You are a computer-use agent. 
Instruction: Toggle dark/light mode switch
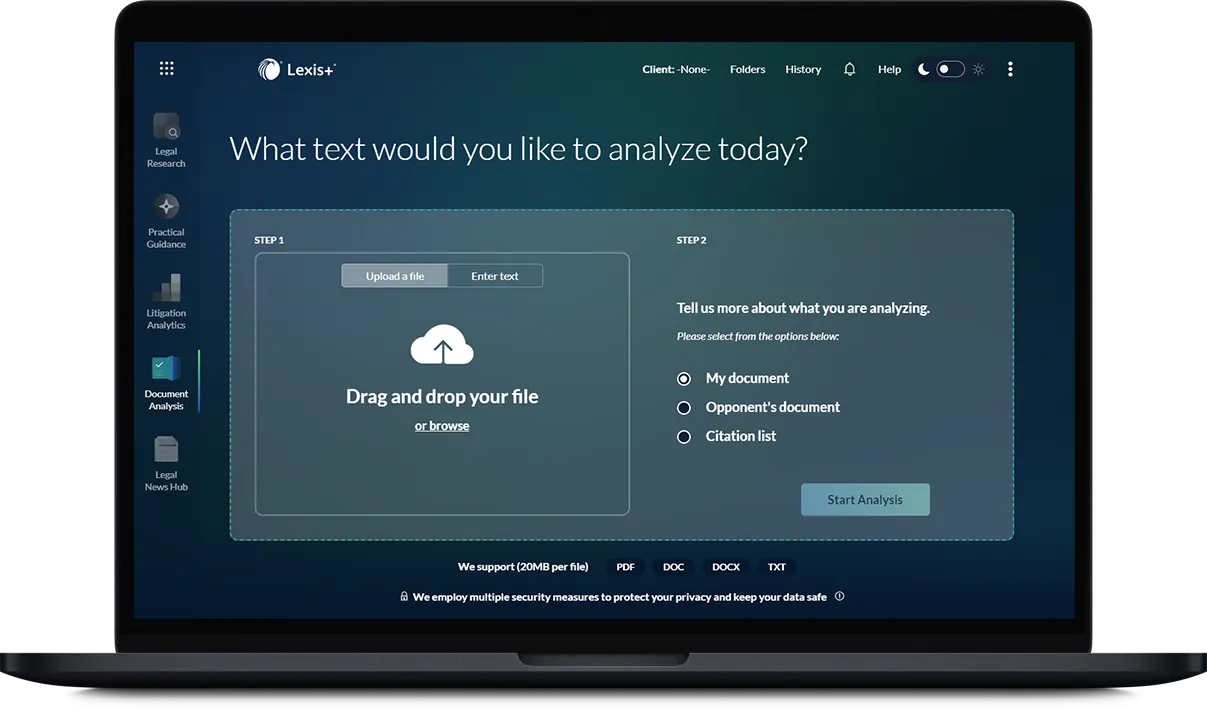950,69
